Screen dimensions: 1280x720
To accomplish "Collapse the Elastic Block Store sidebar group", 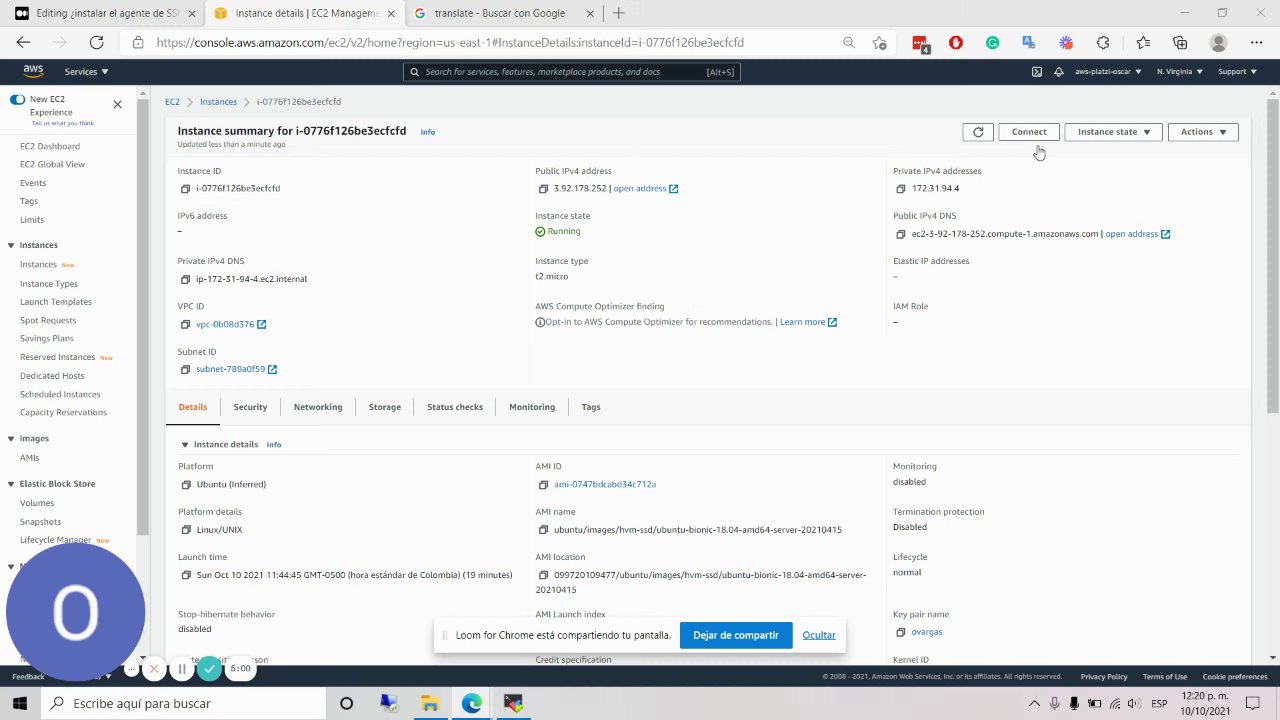I will pos(11,484).
